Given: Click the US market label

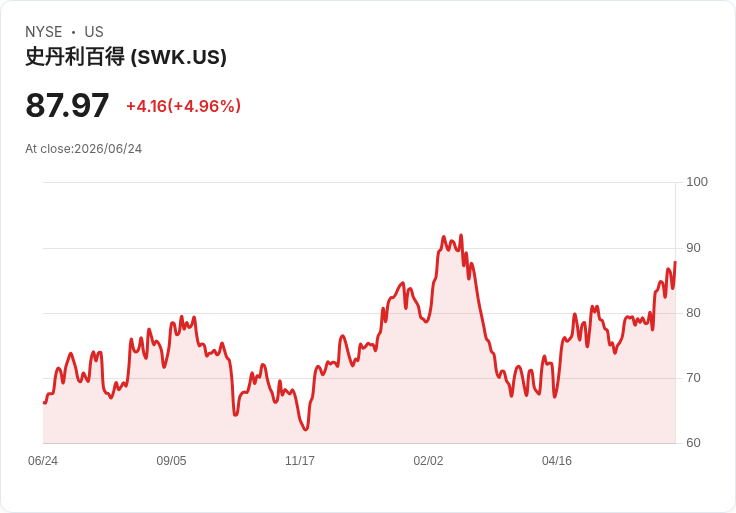Looking at the screenshot, I should [94, 32].
